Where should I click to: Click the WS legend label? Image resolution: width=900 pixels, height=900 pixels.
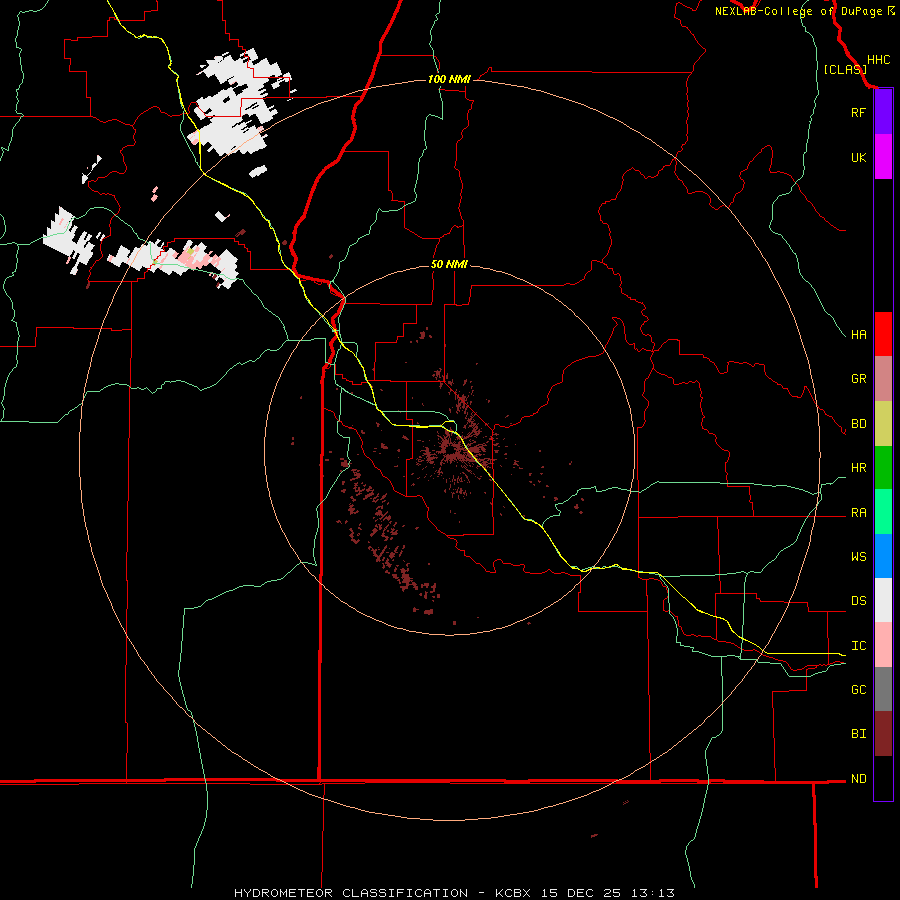pos(858,556)
